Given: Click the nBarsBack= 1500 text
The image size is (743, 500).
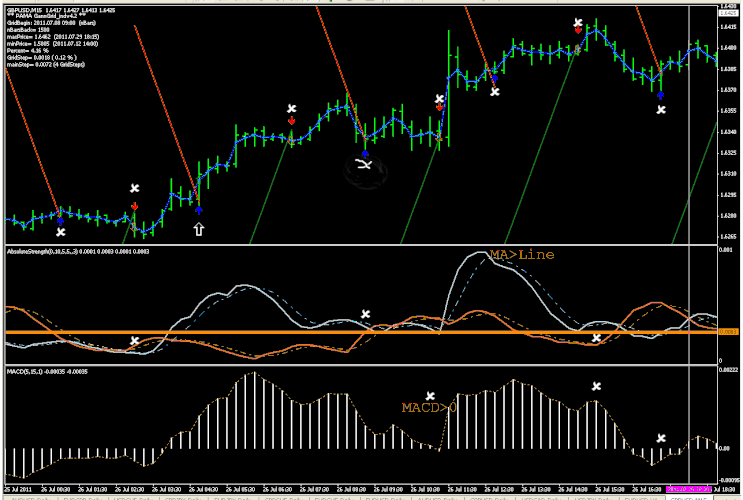Looking at the screenshot, I should point(28,30).
